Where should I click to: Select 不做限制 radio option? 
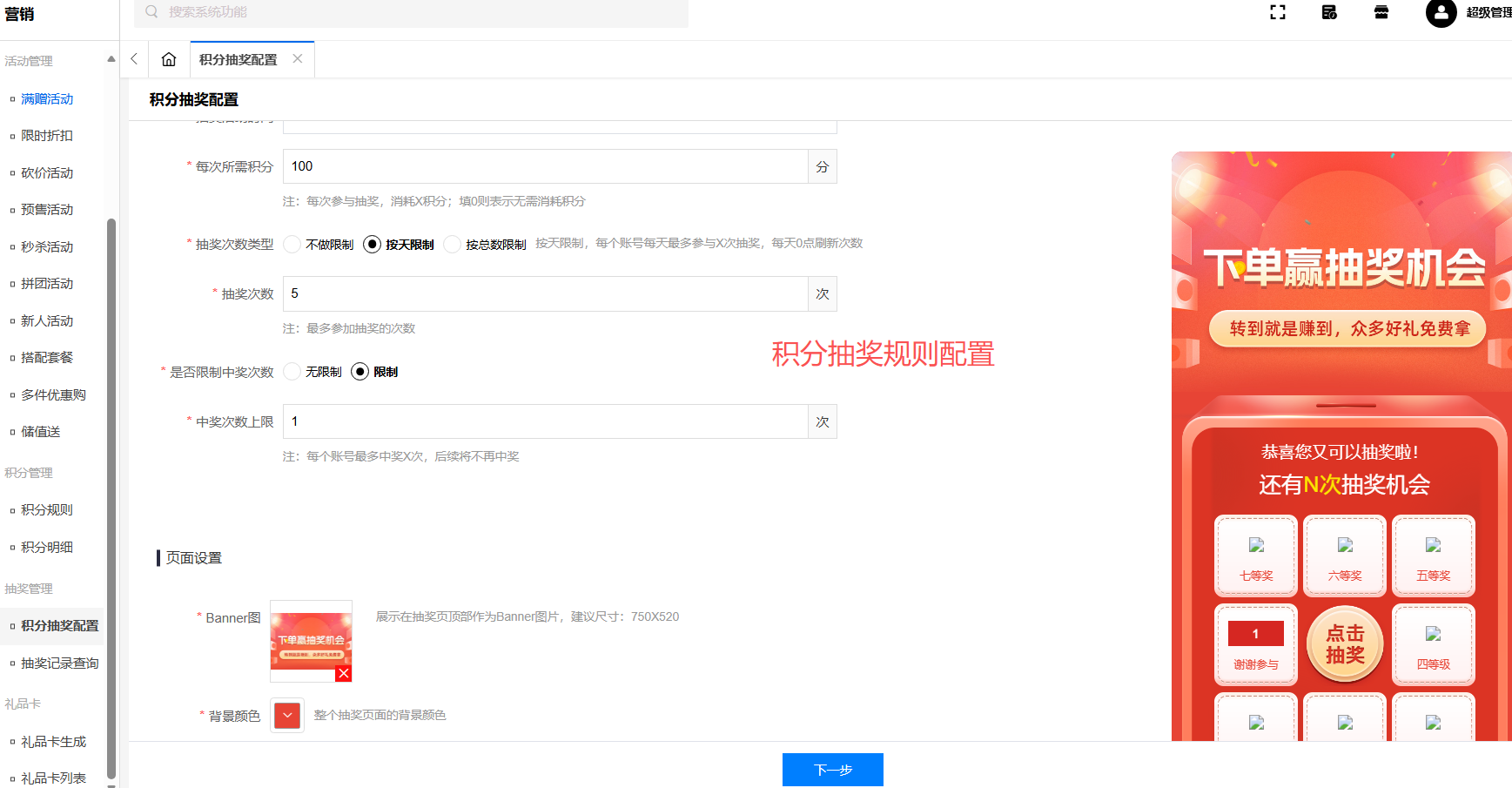coord(292,245)
